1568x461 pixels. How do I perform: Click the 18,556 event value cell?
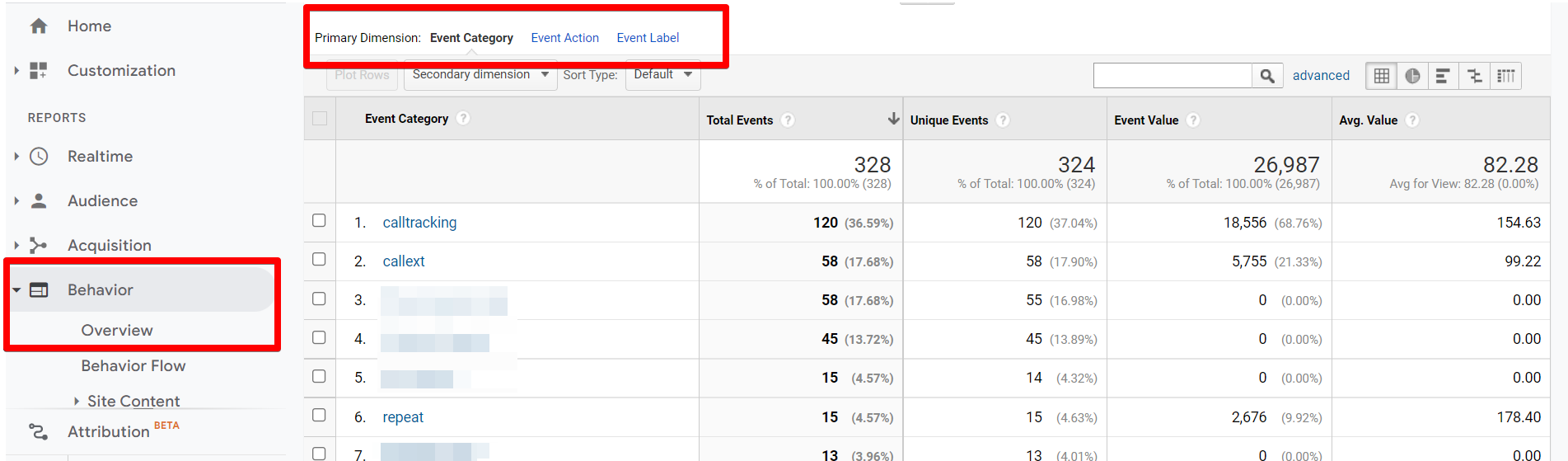point(1245,223)
